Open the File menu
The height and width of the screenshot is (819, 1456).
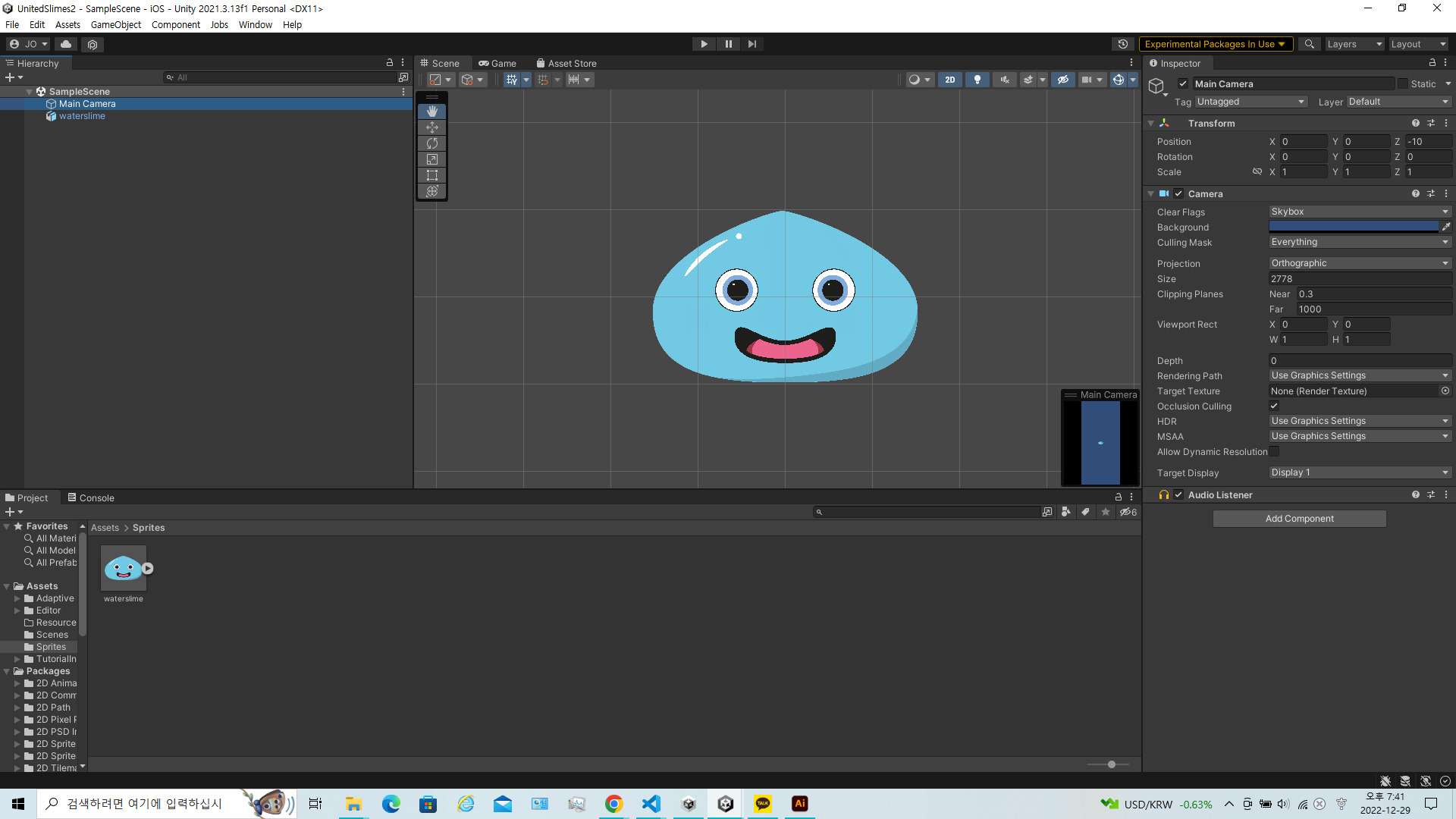coord(12,24)
